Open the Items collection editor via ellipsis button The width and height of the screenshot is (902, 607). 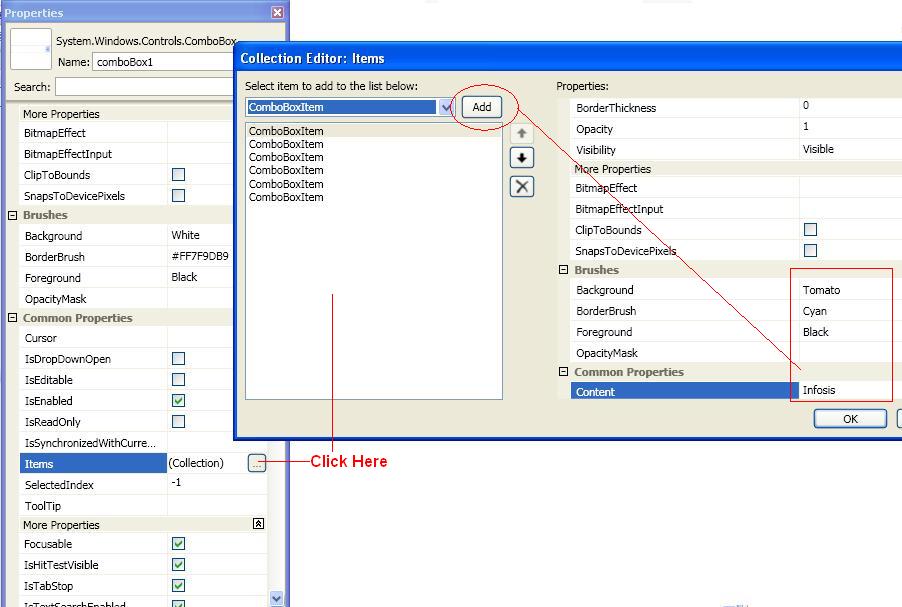258,463
